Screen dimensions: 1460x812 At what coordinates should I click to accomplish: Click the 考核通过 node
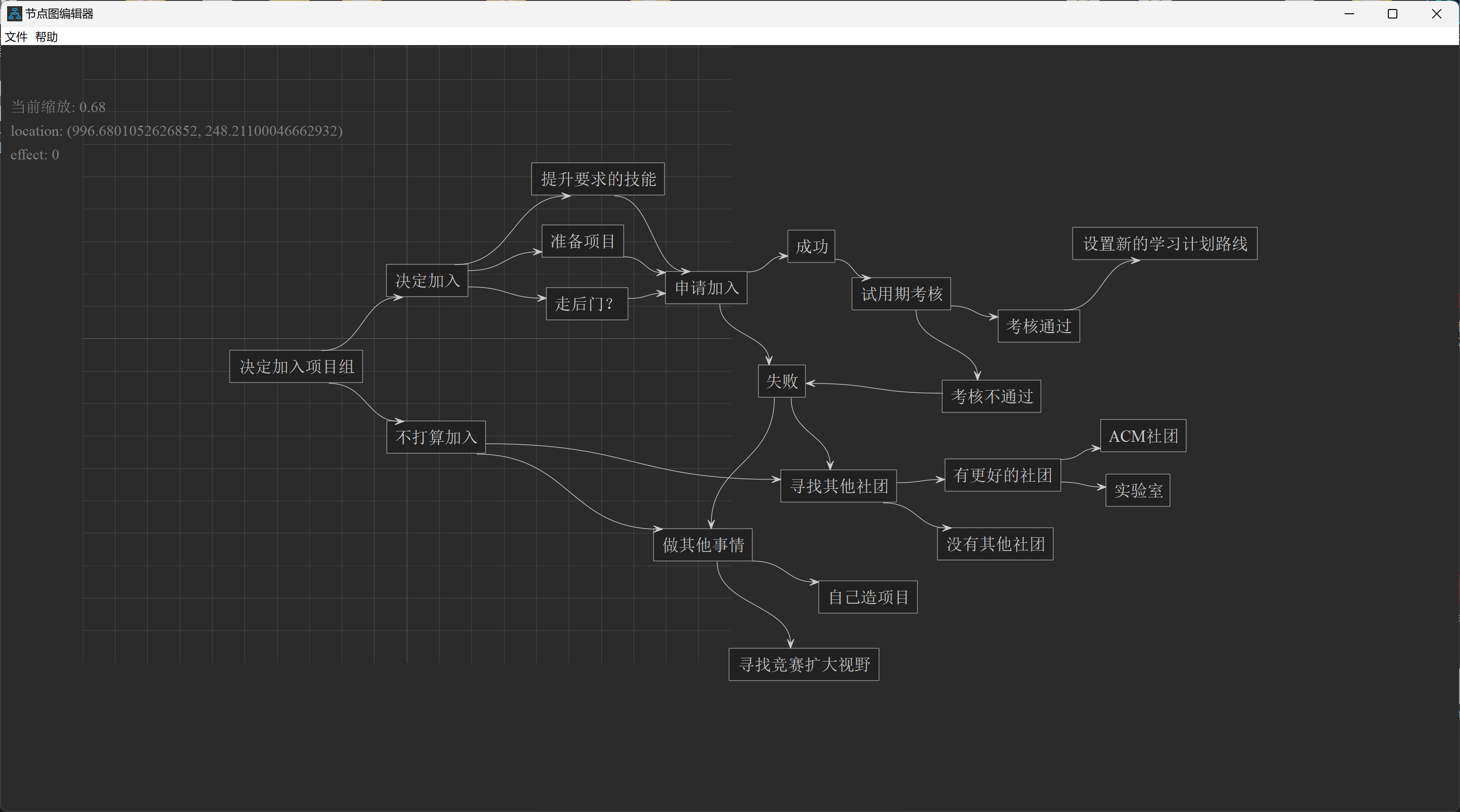point(1039,326)
